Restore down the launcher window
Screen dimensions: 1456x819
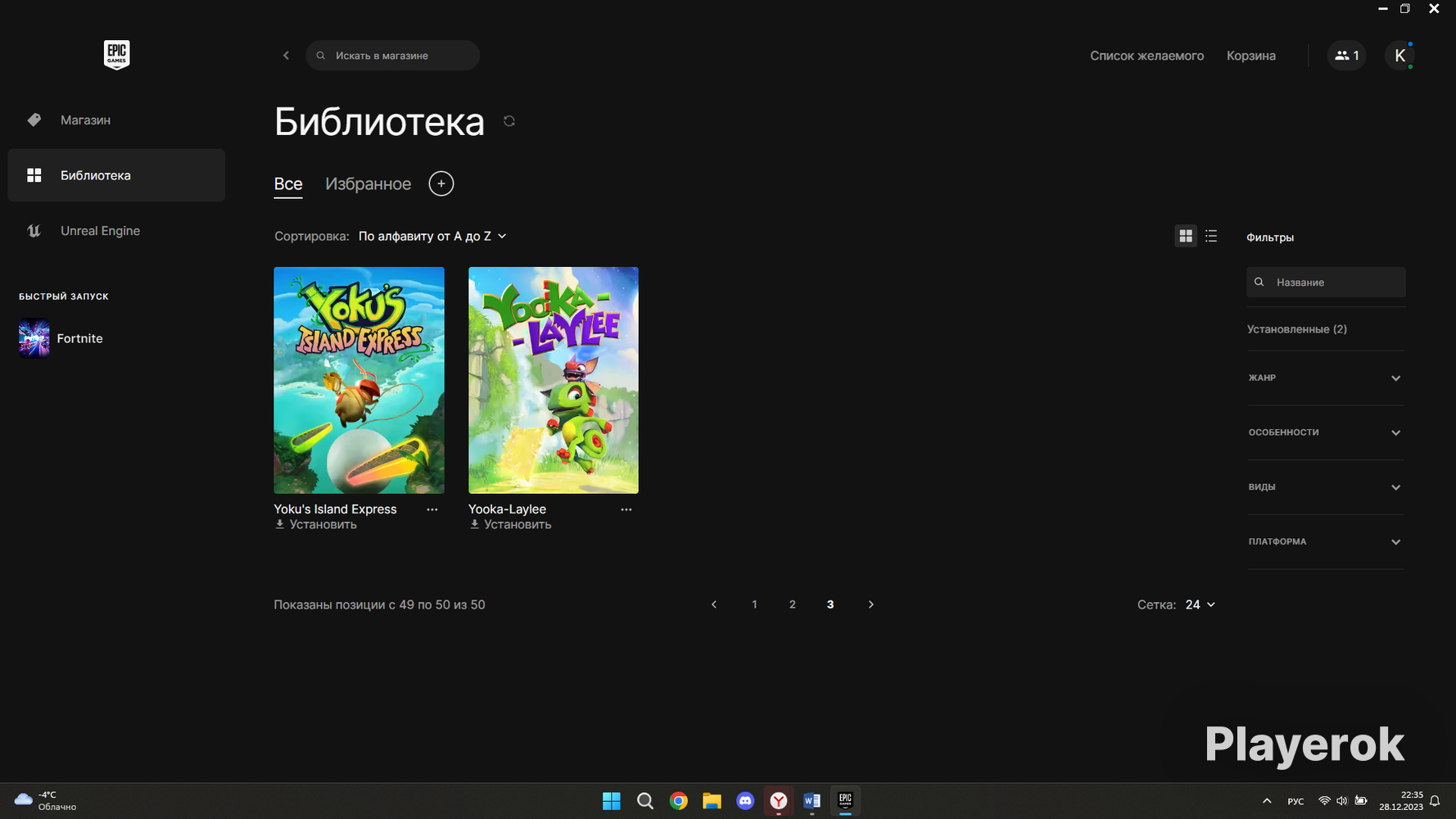[1405, 8]
